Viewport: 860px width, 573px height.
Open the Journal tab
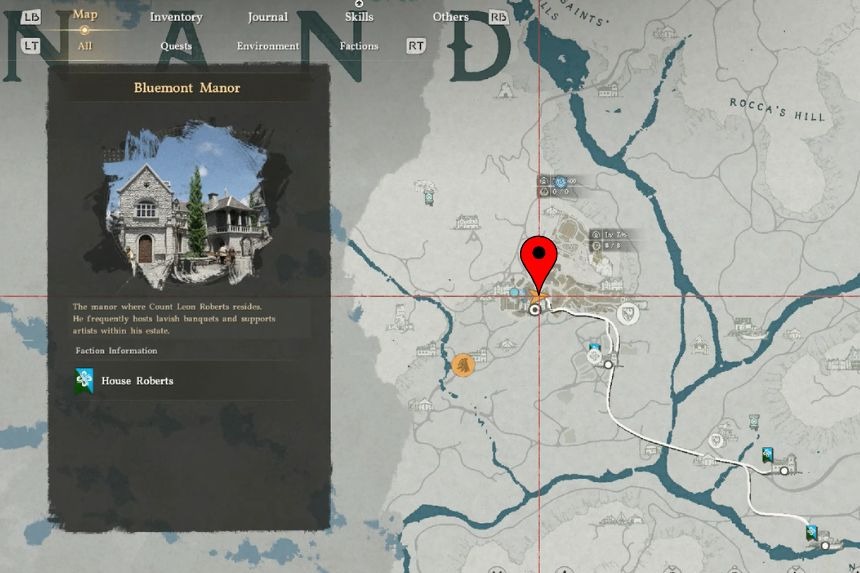pos(267,17)
